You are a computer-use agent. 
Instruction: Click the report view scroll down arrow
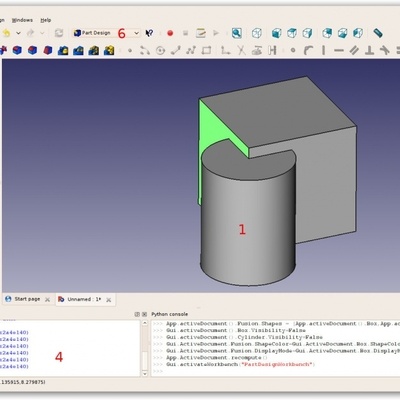point(145,374)
